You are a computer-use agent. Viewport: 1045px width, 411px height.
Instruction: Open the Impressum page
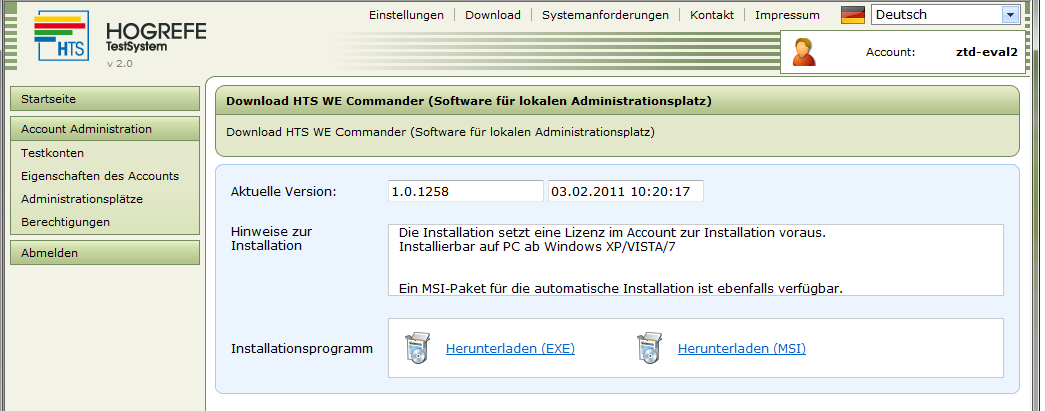(787, 15)
